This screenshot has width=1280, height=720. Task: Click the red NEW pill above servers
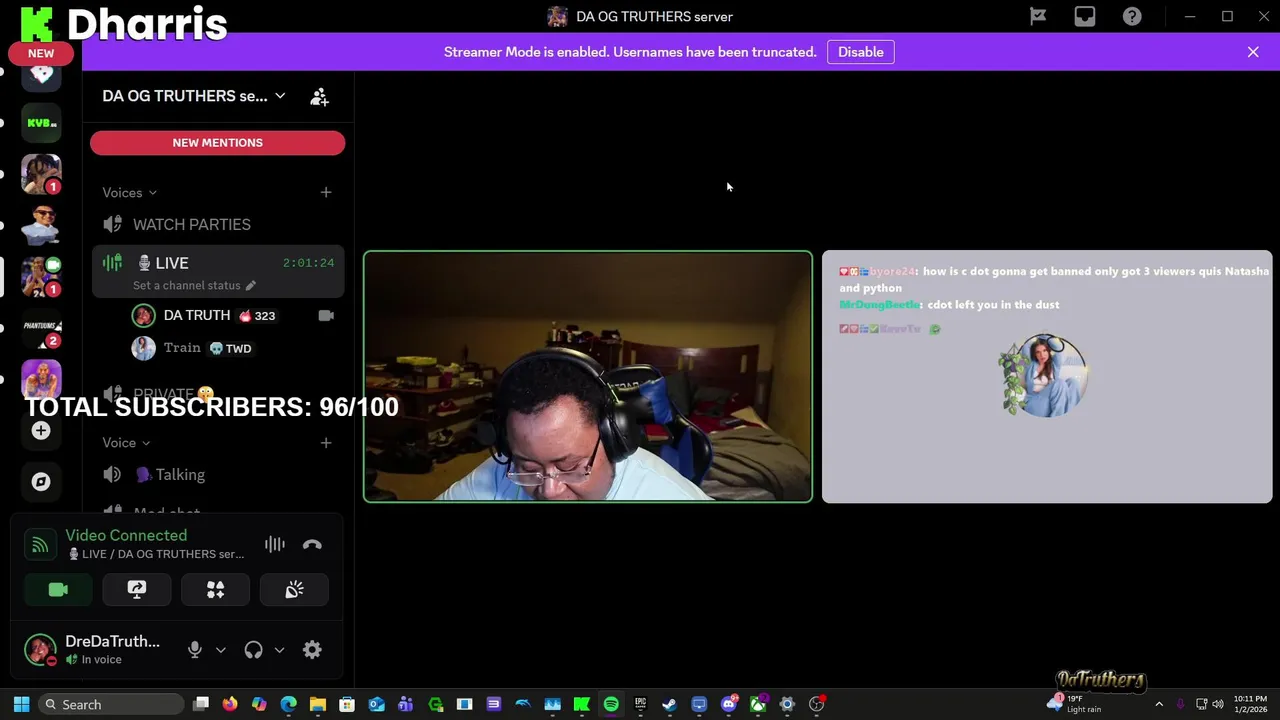click(x=41, y=53)
